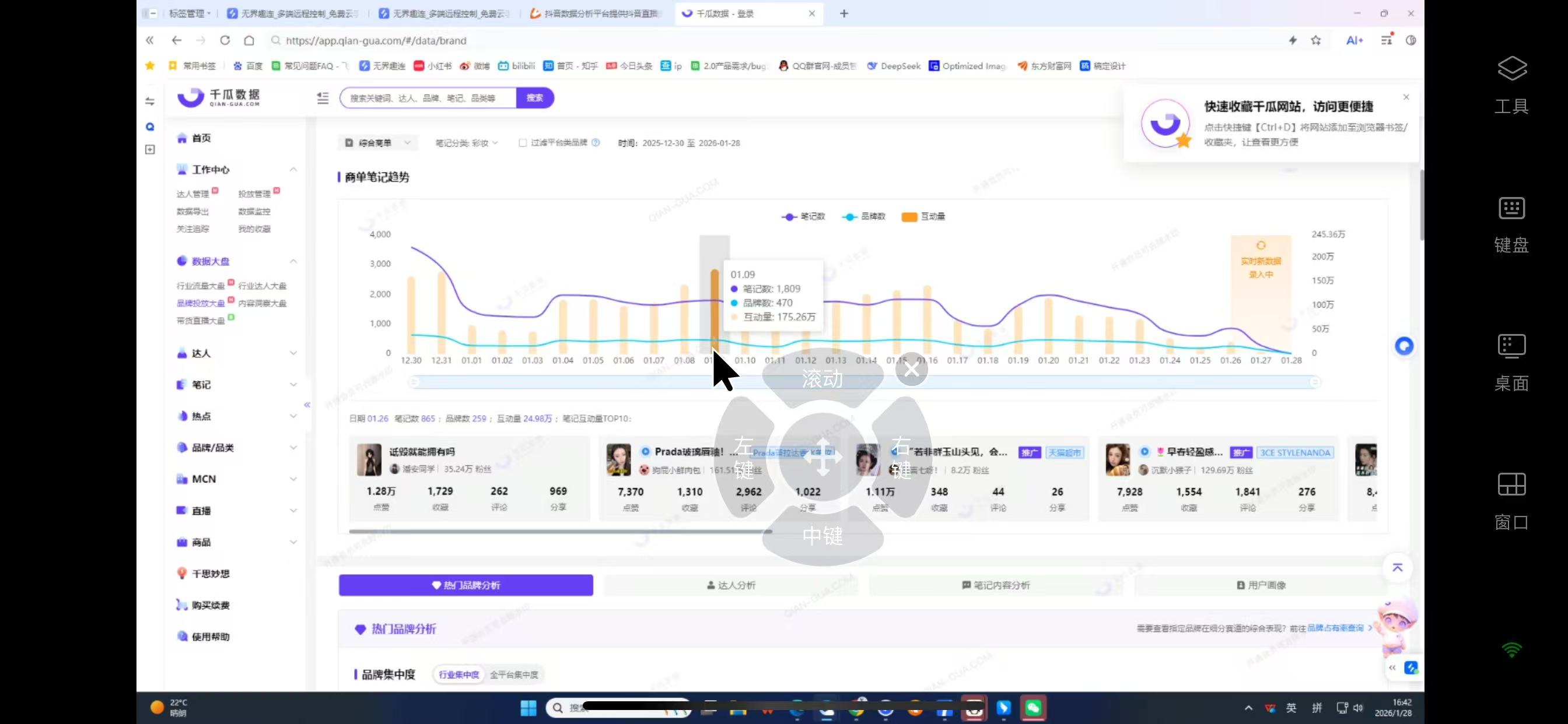
Task: Open the 综合商单 dropdown
Action: [x=377, y=142]
